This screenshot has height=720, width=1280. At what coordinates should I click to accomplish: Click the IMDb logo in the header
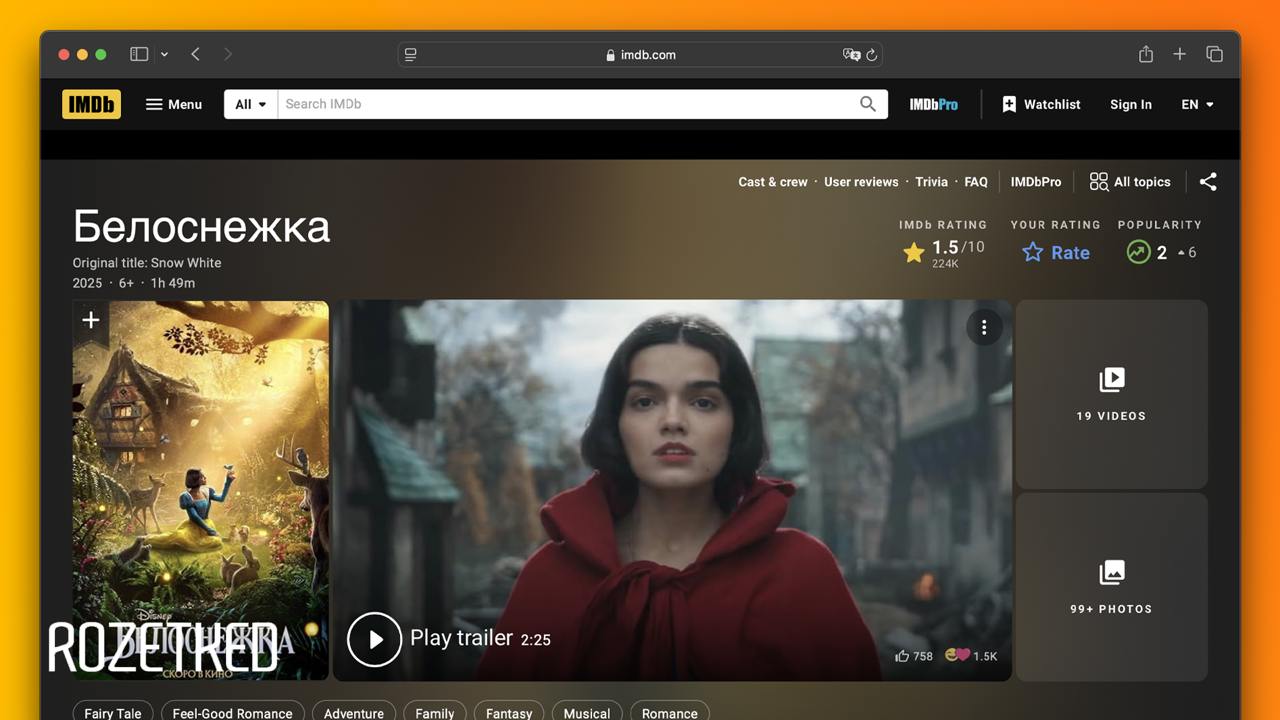point(91,104)
